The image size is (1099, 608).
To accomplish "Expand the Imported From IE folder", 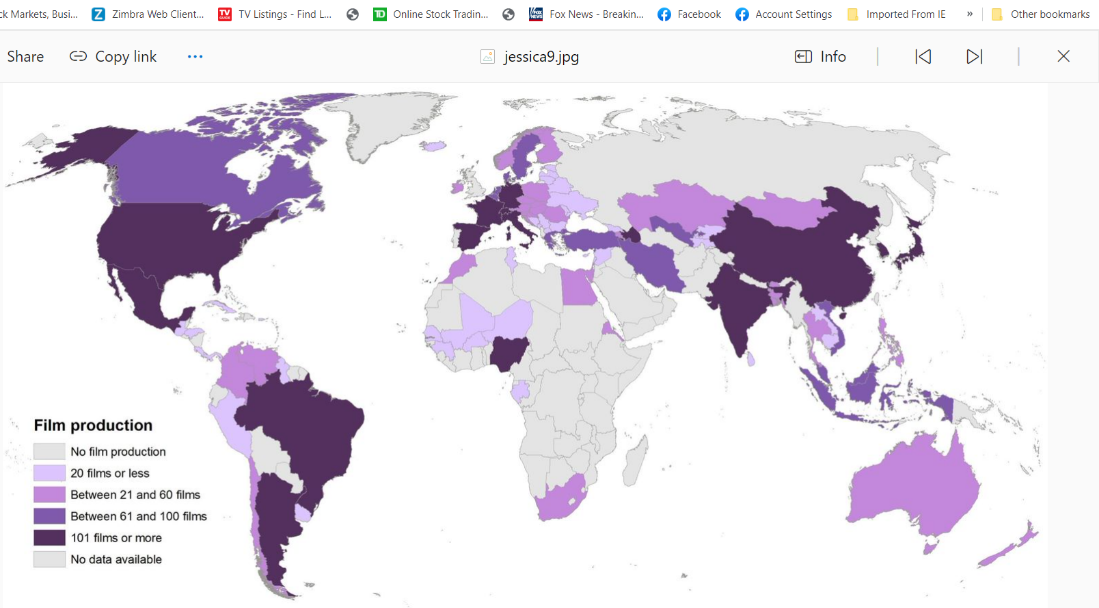I will [x=896, y=14].
